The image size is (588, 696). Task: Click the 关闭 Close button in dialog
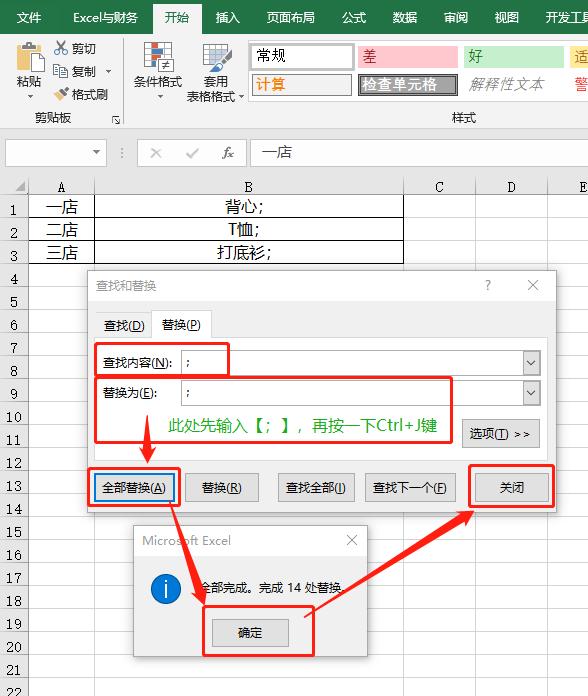pyautogui.click(x=512, y=487)
